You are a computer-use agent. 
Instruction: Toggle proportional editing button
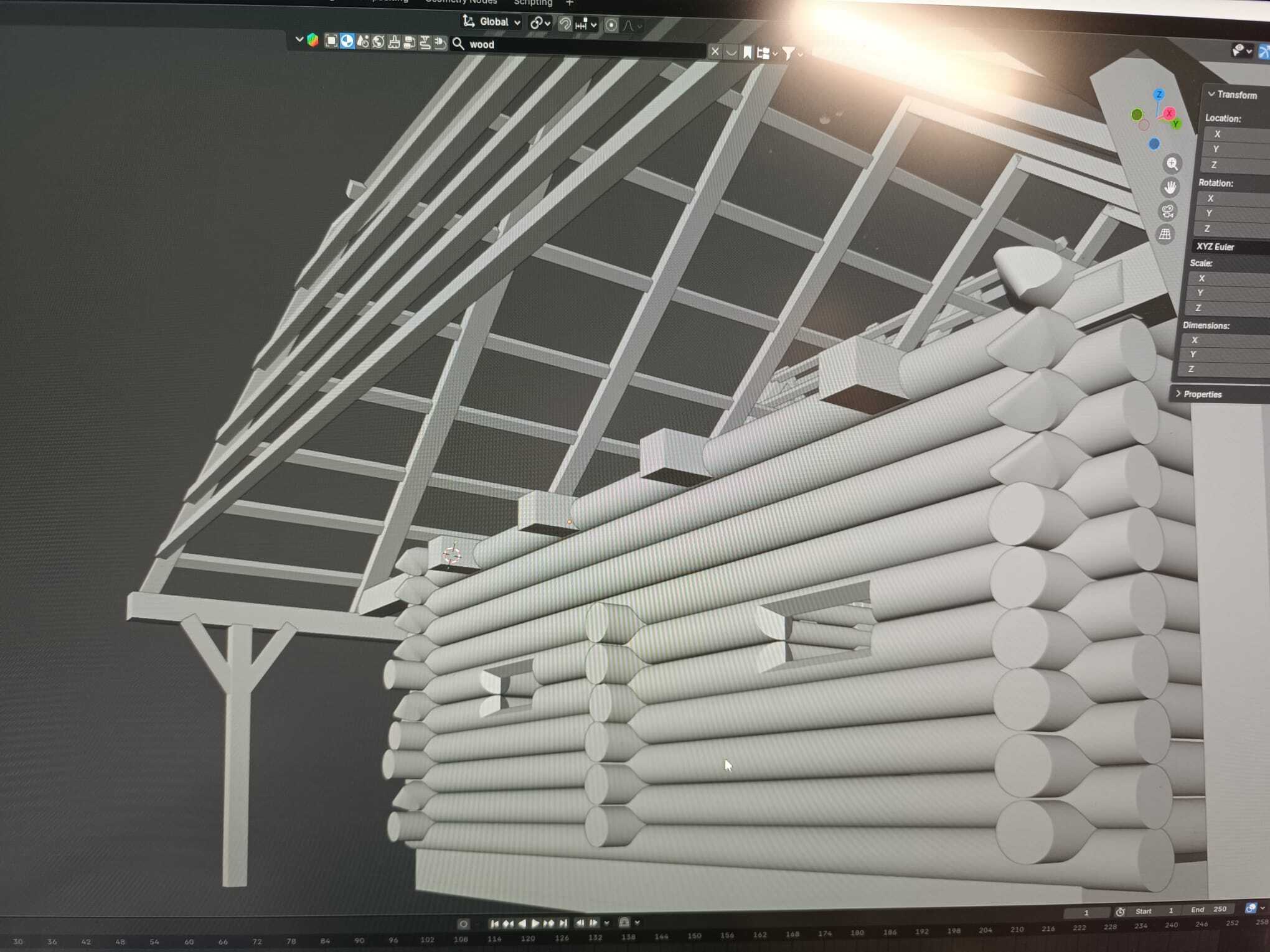(x=611, y=25)
